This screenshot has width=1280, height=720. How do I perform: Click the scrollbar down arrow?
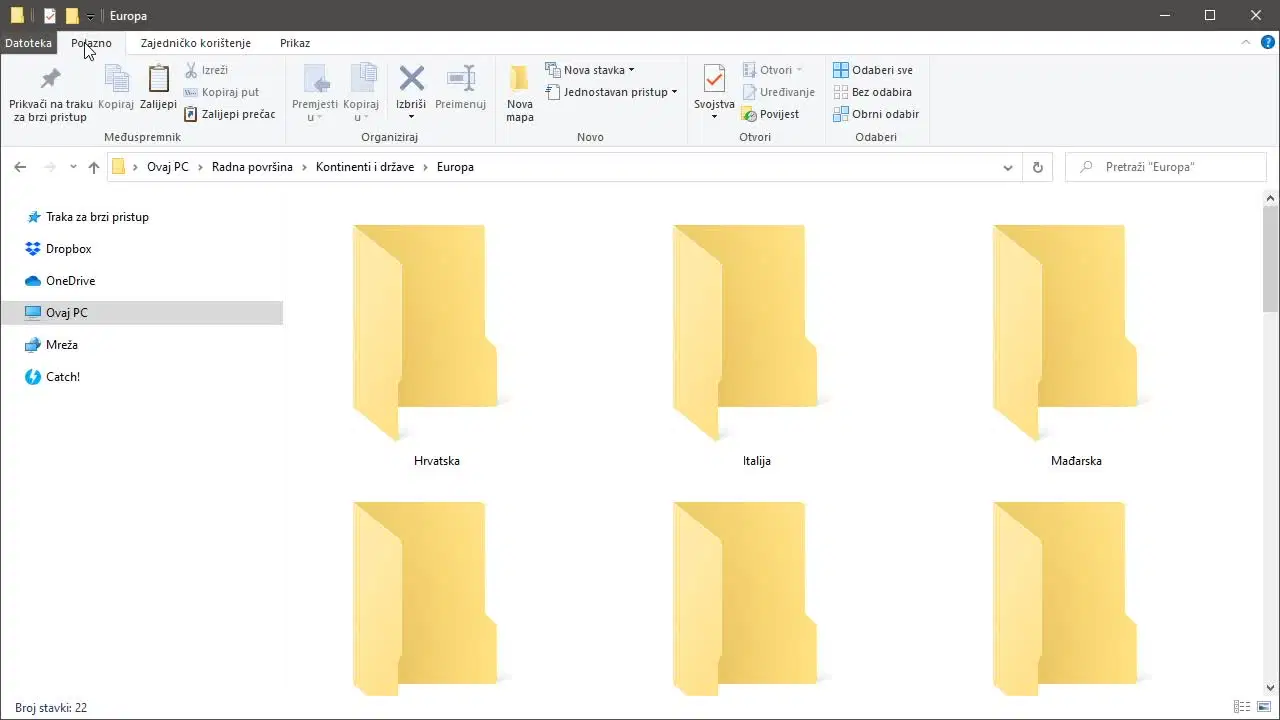(1271, 687)
